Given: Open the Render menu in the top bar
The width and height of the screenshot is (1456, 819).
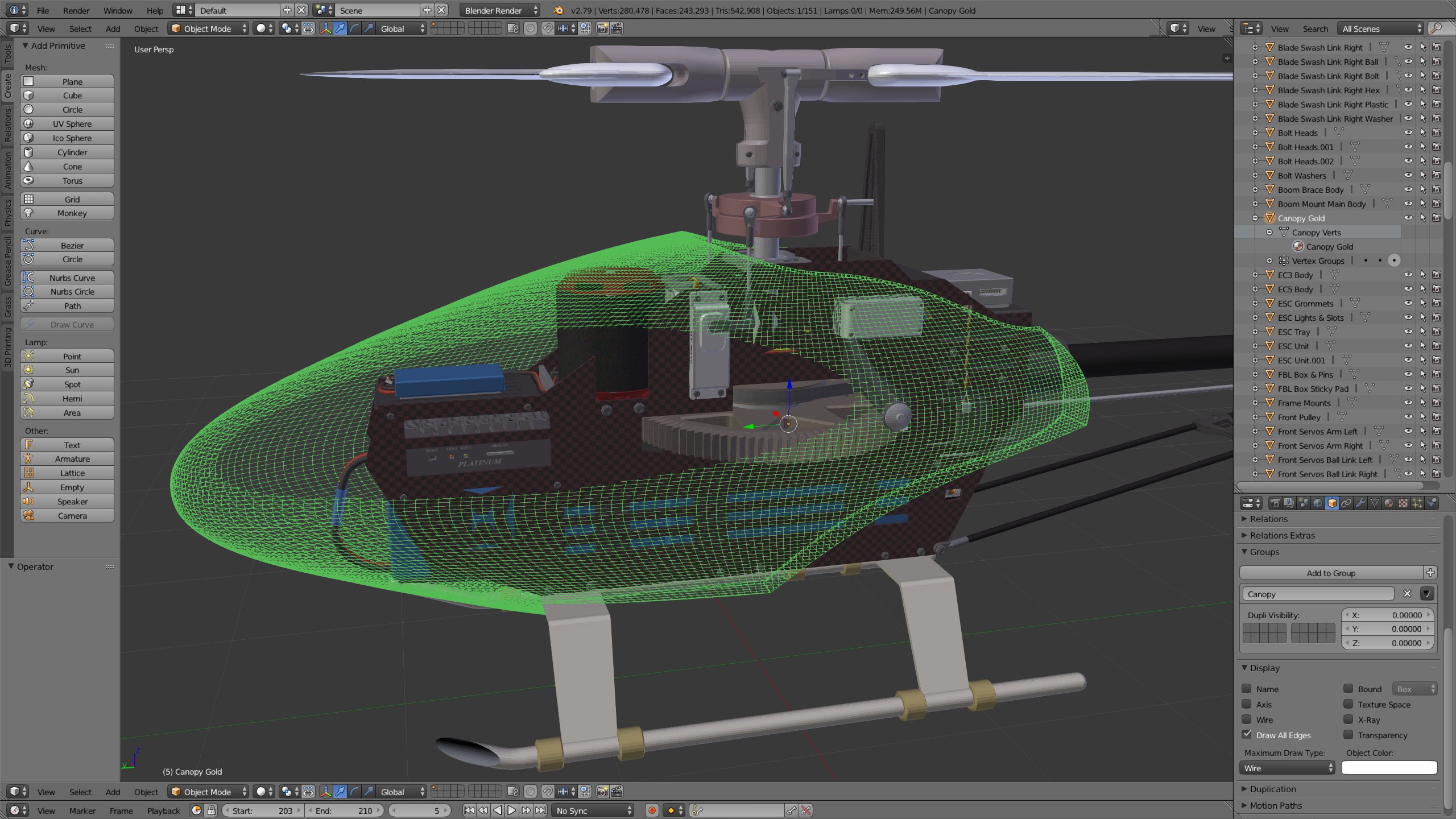Looking at the screenshot, I should tap(76, 10).
